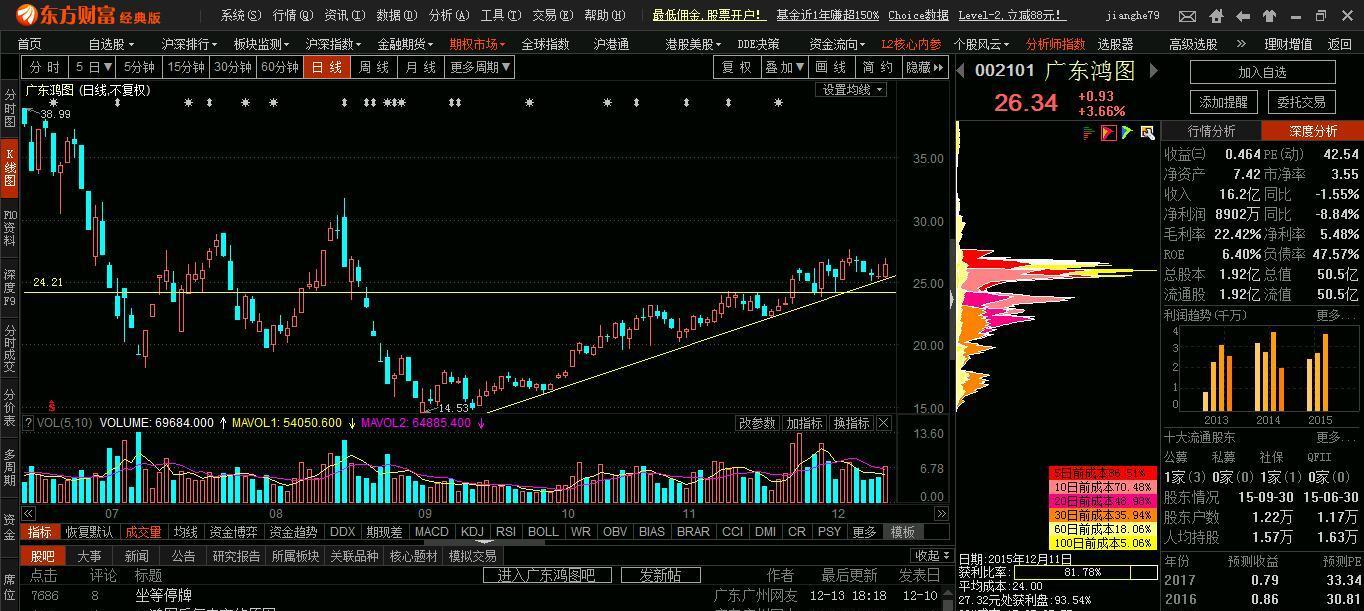
Task: Open the 行情(Q) menu
Action: [x=293, y=16]
